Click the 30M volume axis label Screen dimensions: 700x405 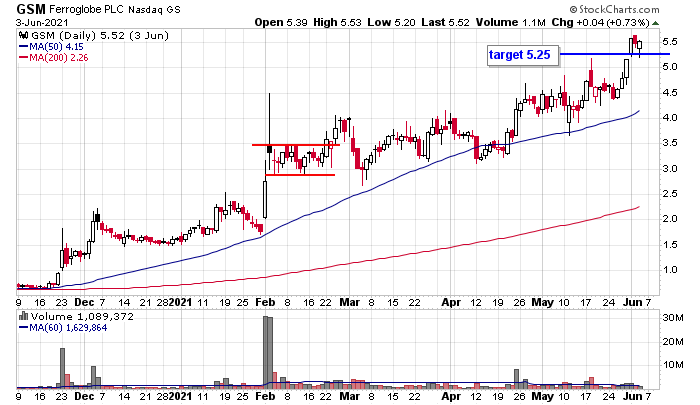pyautogui.click(x=673, y=318)
